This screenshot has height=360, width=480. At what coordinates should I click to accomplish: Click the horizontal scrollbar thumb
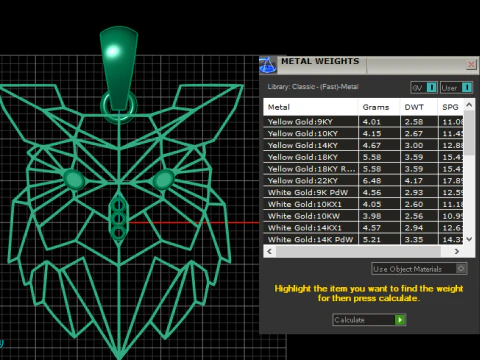coord(358,251)
